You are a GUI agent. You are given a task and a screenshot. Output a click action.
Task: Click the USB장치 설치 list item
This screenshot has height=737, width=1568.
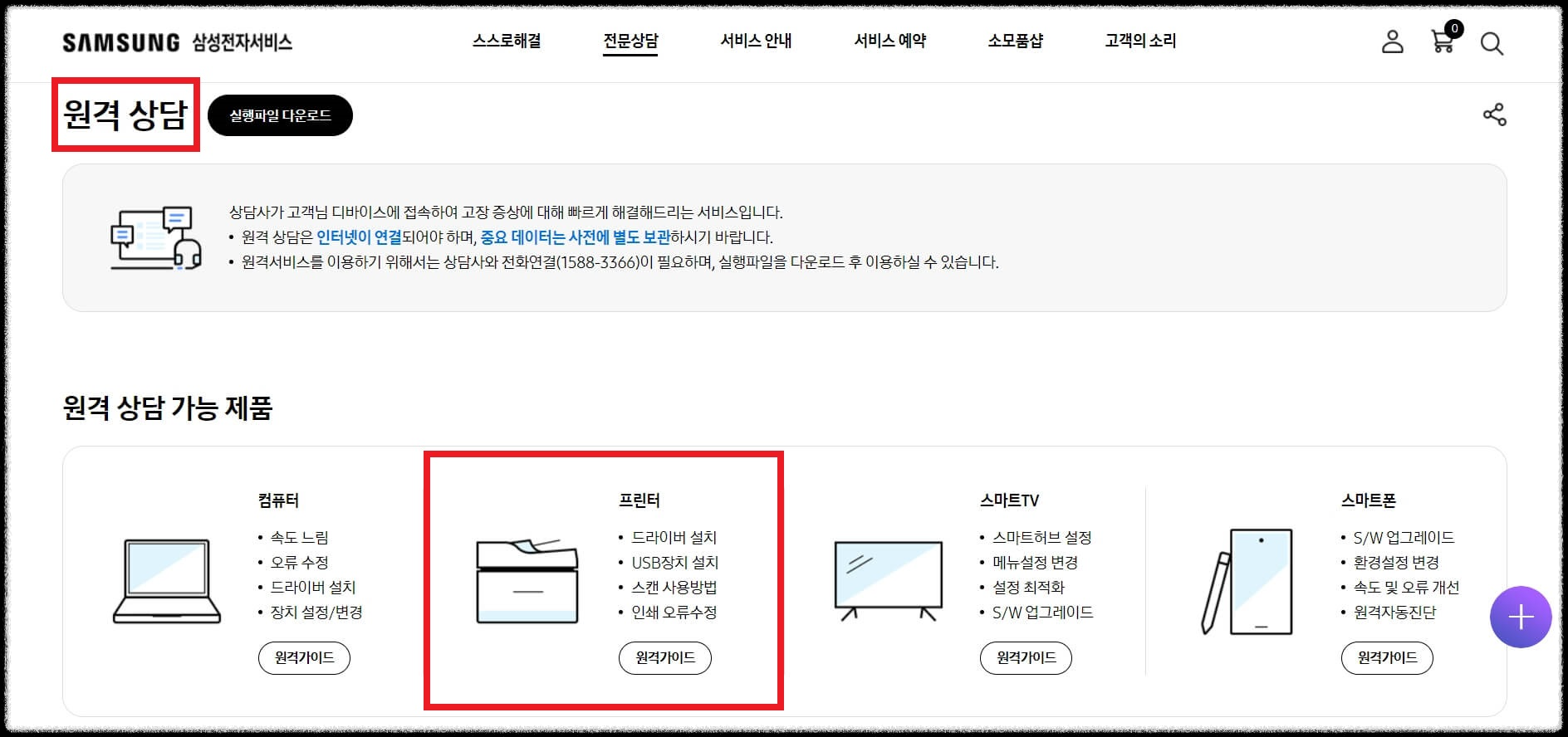tap(675, 563)
